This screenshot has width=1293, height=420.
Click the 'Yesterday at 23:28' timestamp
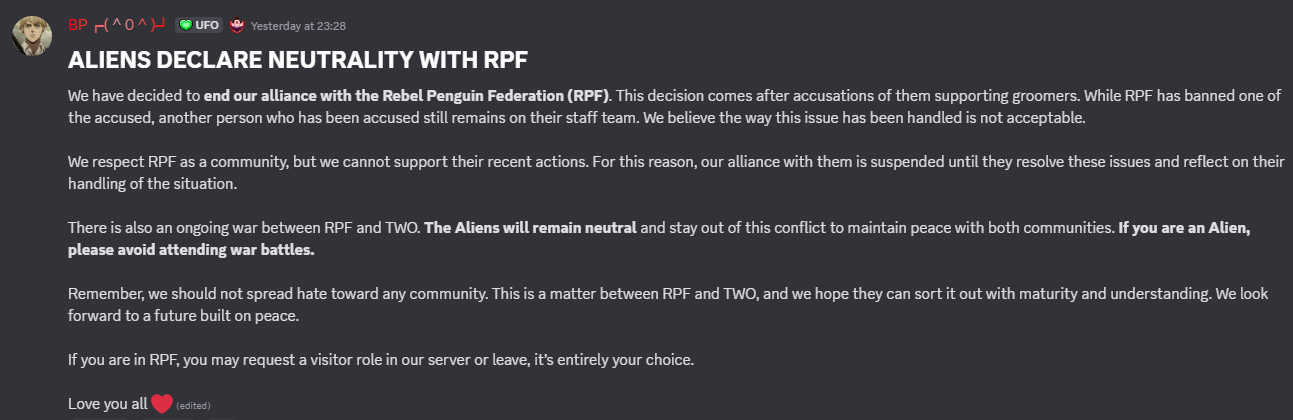(x=298, y=25)
